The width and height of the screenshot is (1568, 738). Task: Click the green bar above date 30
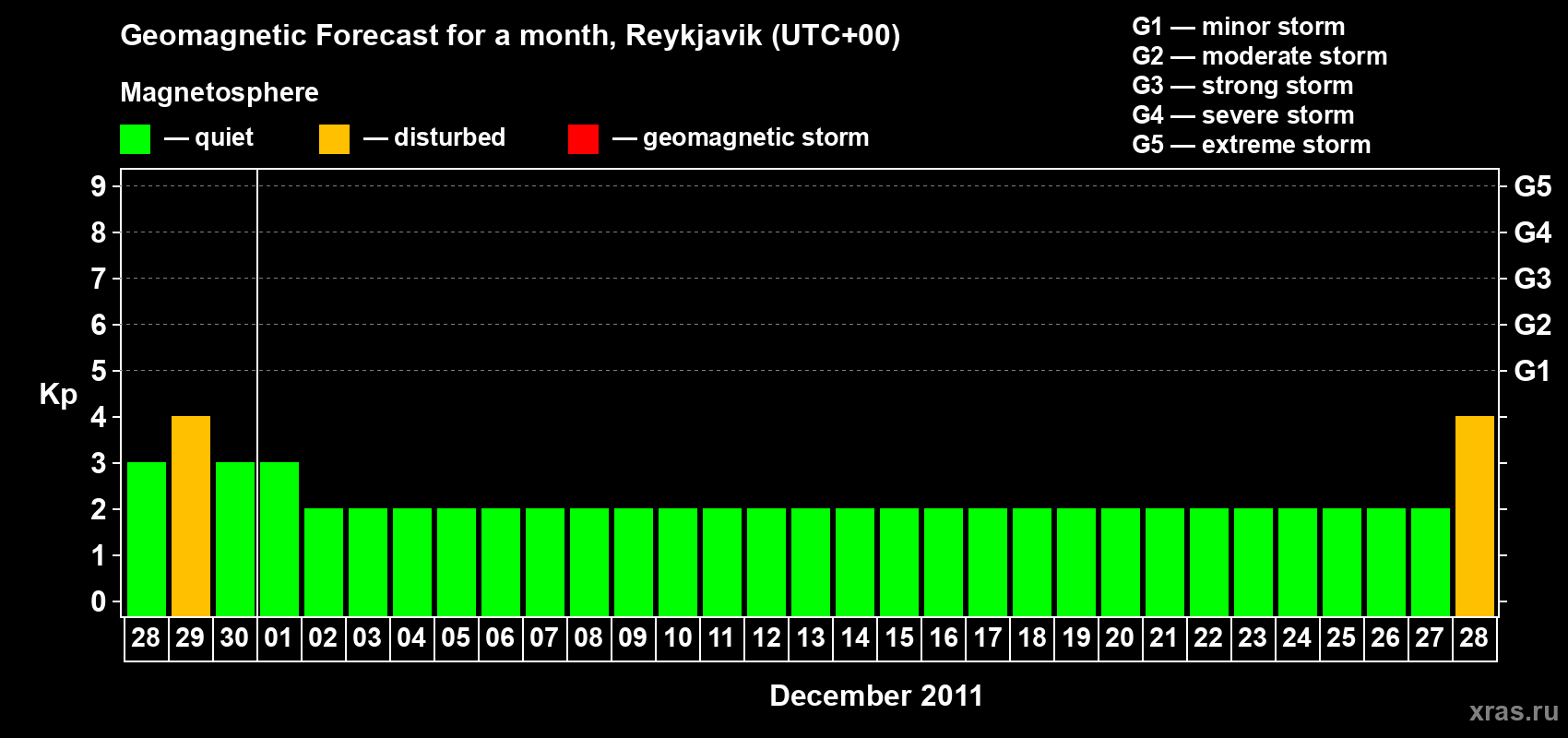[x=235, y=540]
